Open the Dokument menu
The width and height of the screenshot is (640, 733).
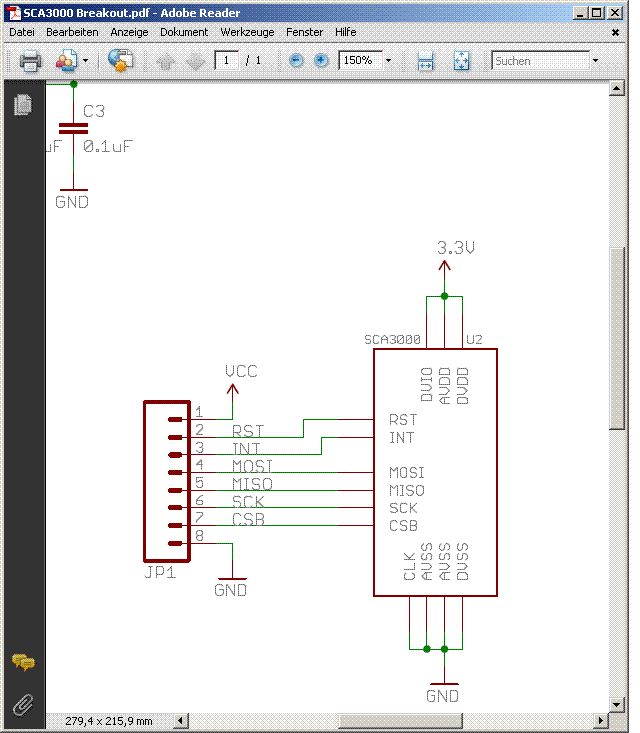coord(184,32)
